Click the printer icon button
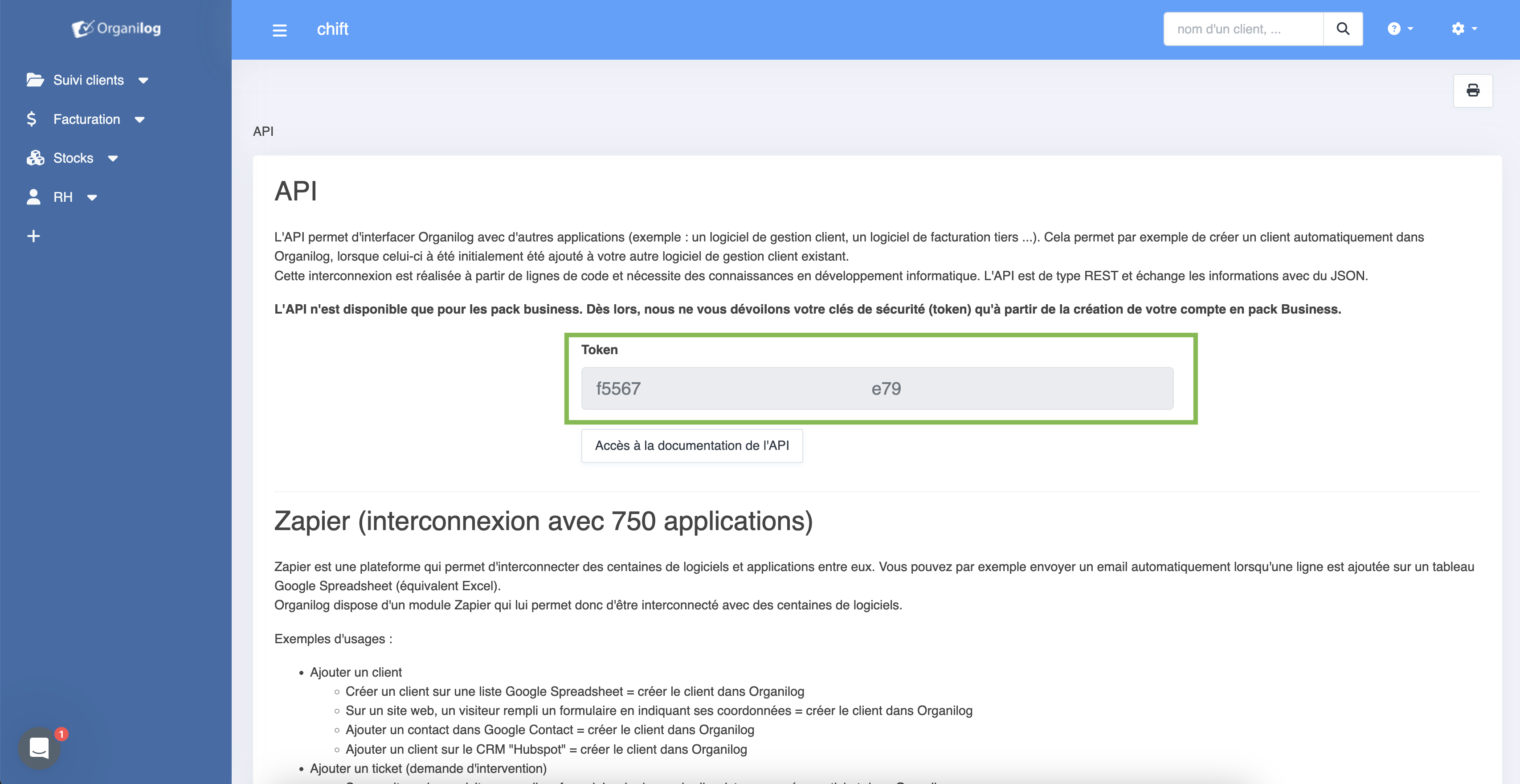This screenshot has width=1520, height=784. [1473, 90]
